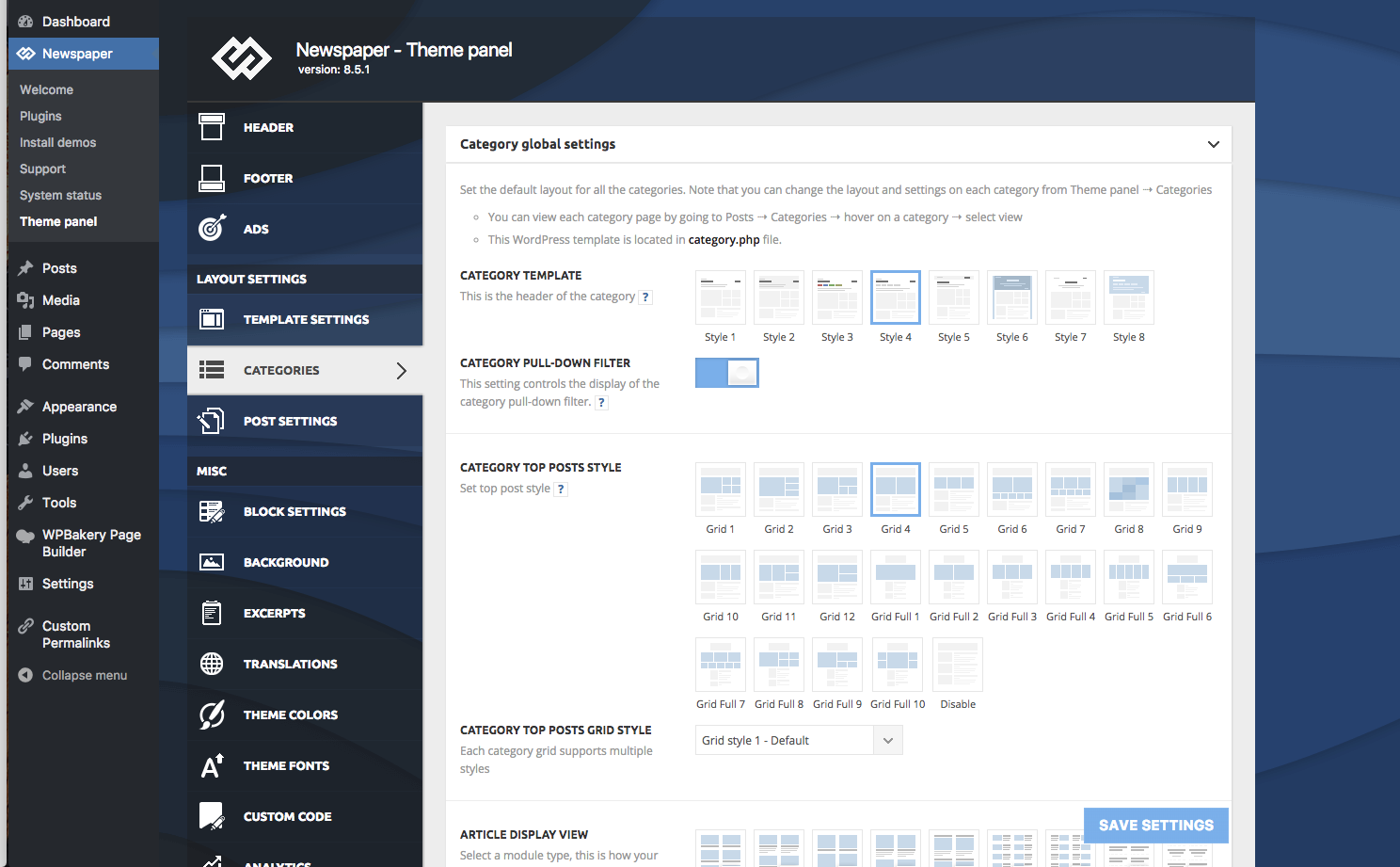Screen dimensions: 1400x867
Task: Open the Grid style 1 - Default dropdown
Action: tap(799, 740)
